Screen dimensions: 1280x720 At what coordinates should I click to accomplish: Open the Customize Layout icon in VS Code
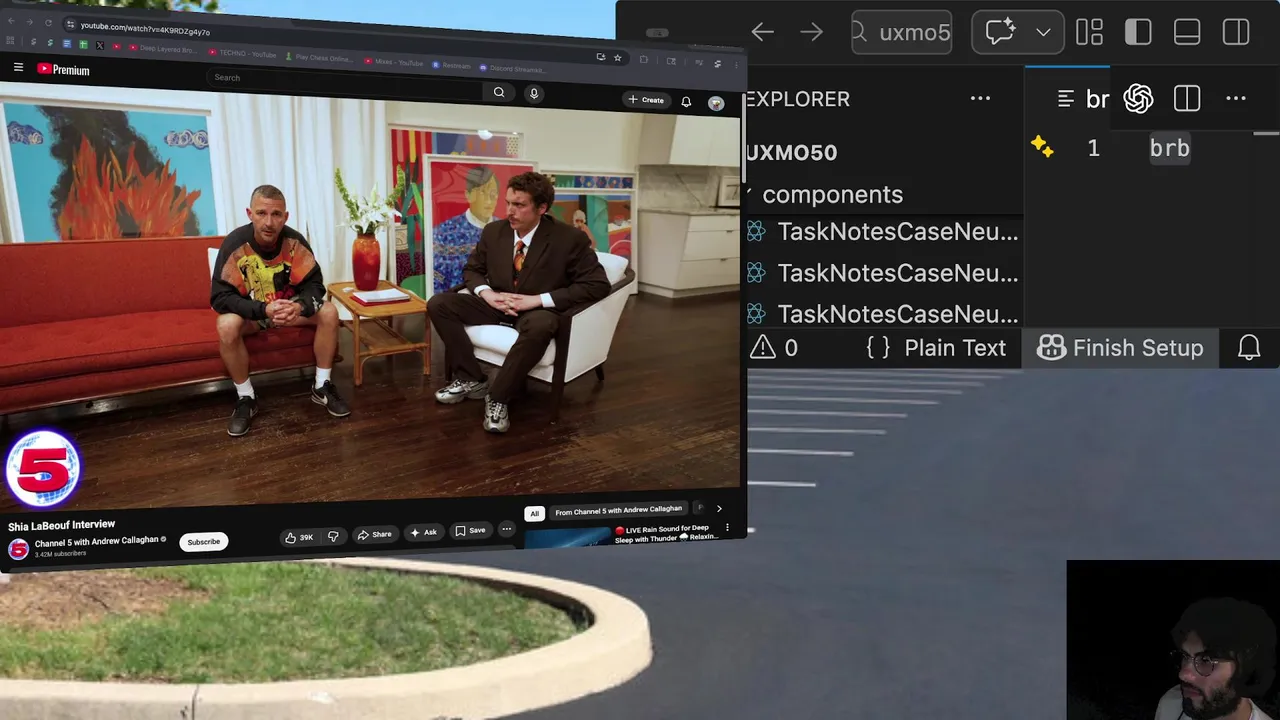pyautogui.click(x=1089, y=32)
